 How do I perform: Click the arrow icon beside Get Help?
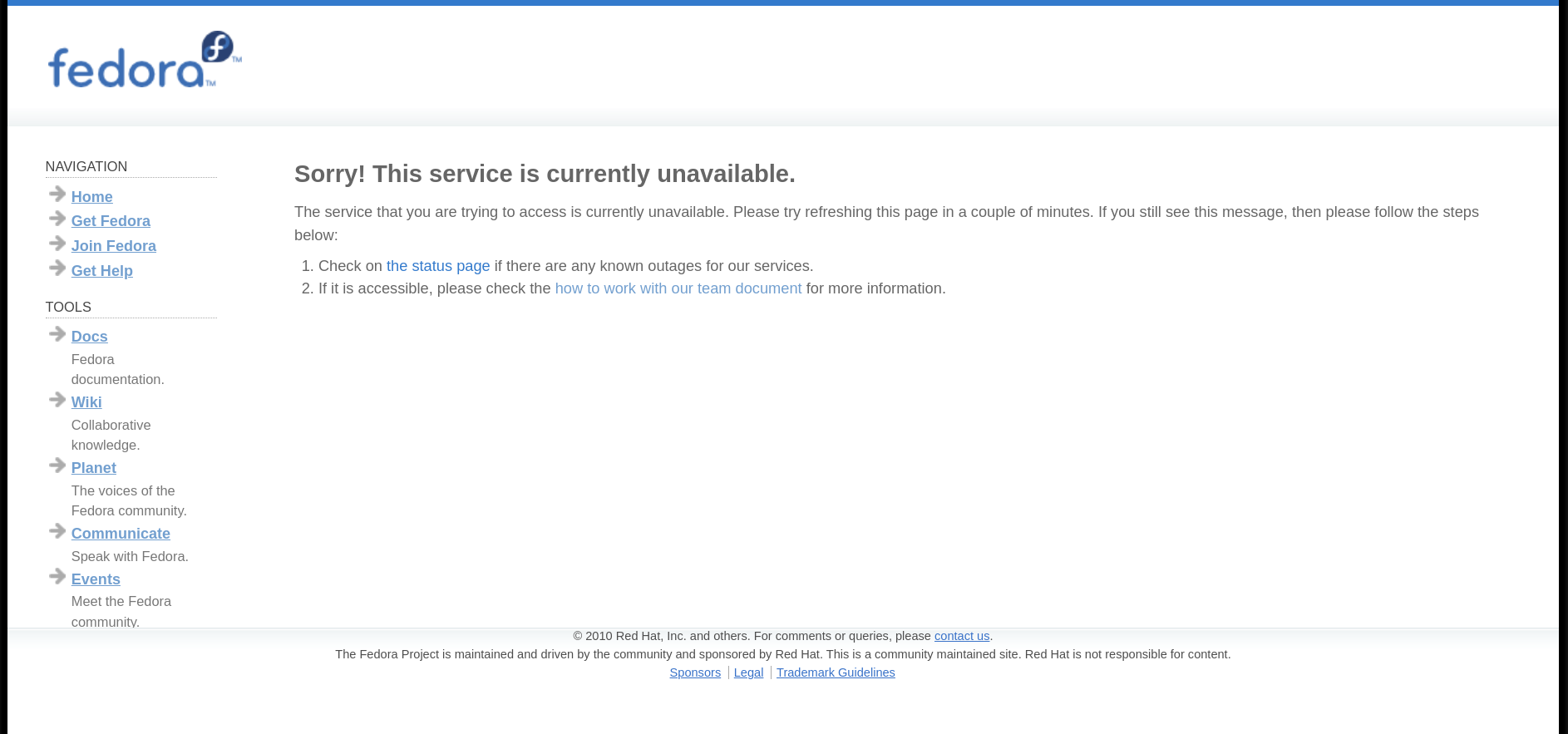[57, 267]
